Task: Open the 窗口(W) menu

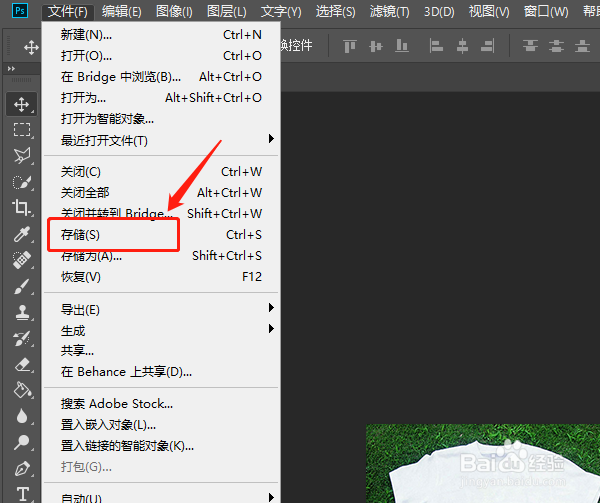Action: coord(546,11)
